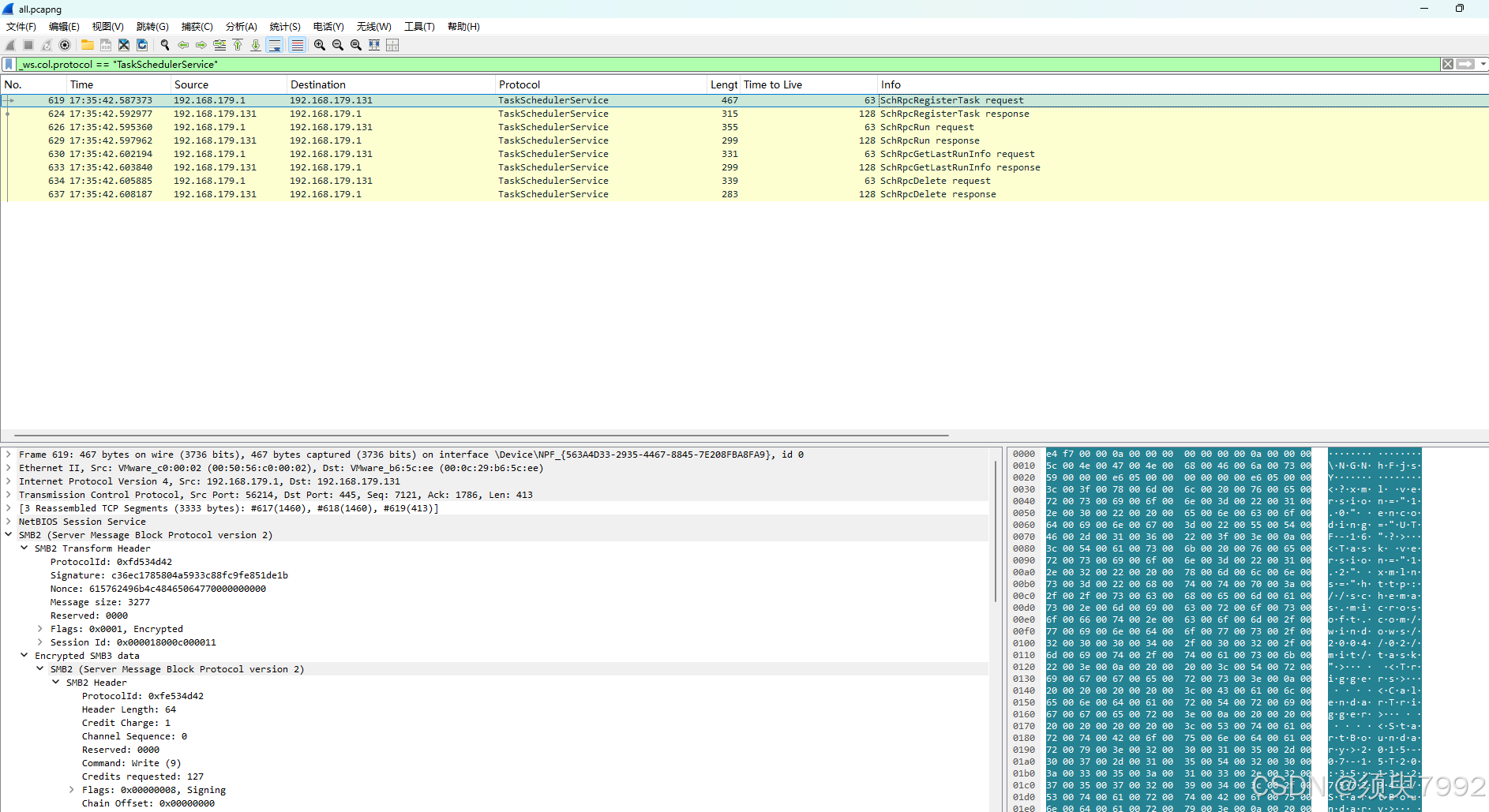This screenshot has width=1489, height=812.
Task: Click go to specified packet icon
Action: pos(219,45)
